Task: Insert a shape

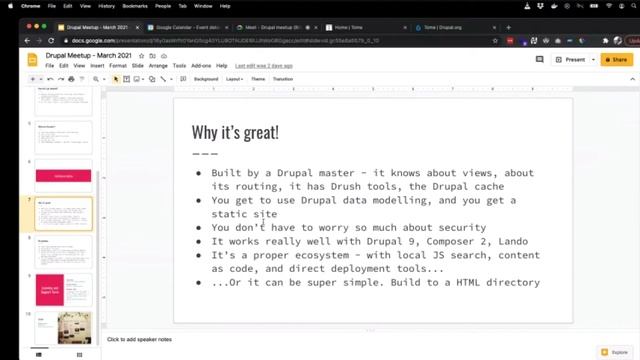Action: click(x=152, y=79)
